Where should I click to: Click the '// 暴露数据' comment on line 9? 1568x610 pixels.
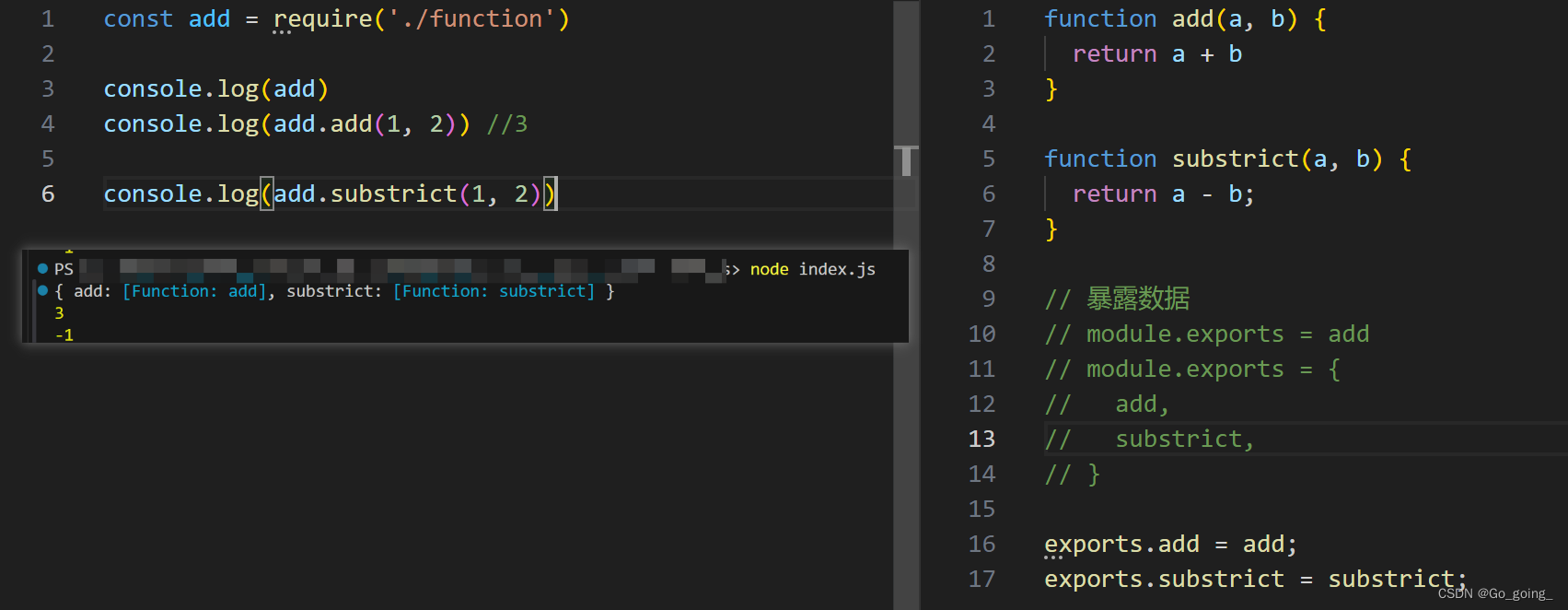(1117, 299)
